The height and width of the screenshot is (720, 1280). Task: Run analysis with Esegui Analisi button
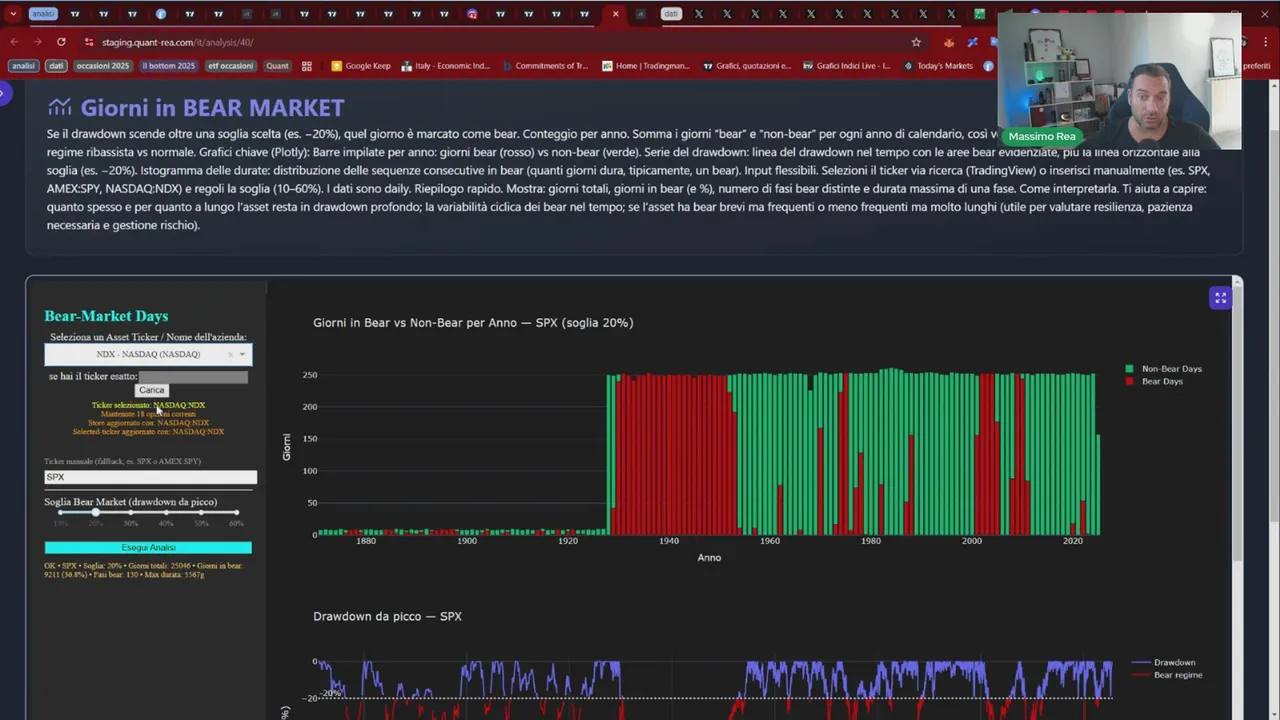[148, 548]
